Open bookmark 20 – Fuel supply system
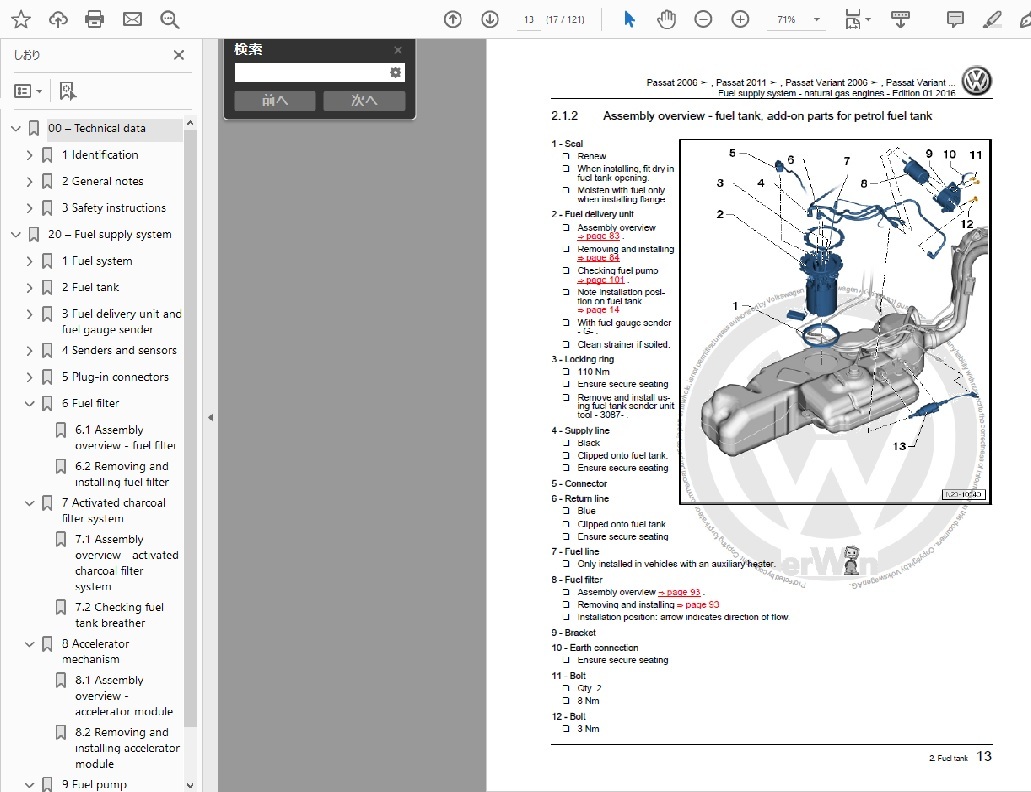 pos(110,235)
